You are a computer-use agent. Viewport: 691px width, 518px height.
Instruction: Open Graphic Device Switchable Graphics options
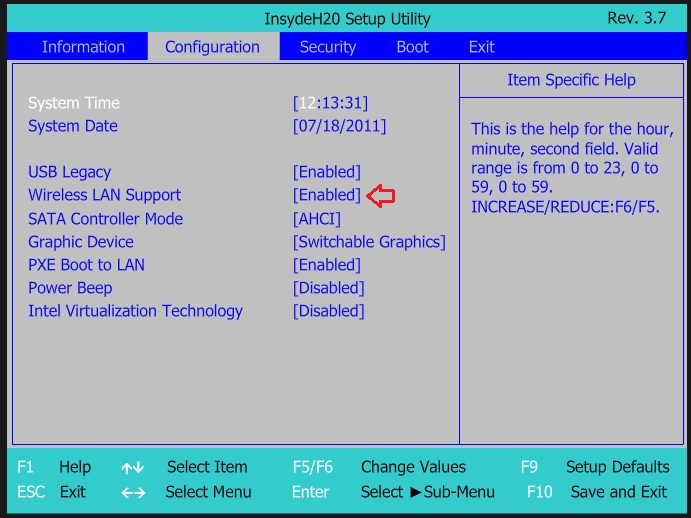[369, 242]
